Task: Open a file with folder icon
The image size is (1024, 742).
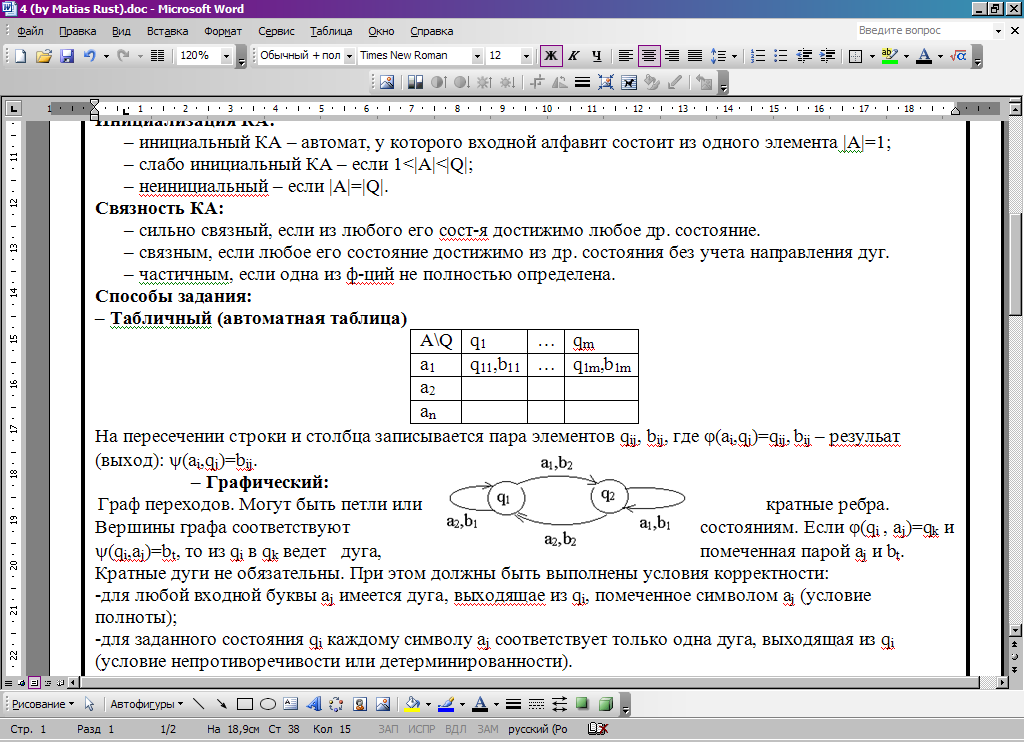Action: 44,56
